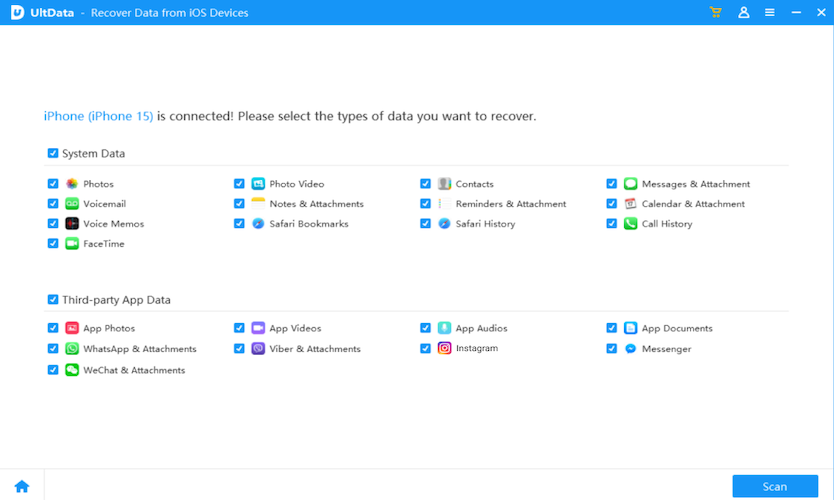This screenshot has width=834, height=500.
Task: Disable the Safari Bookmarks checkbox
Action: pyautogui.click(x=240, y=224)
